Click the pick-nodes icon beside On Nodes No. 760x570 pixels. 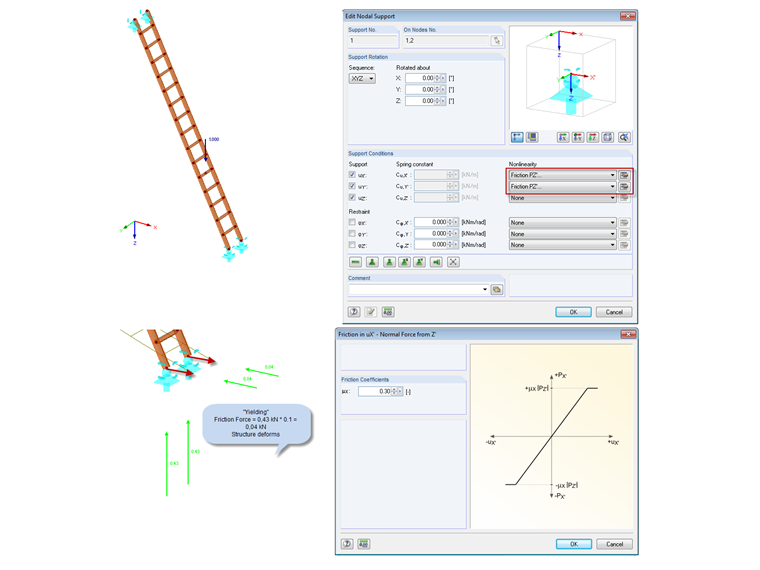point(496,41)
